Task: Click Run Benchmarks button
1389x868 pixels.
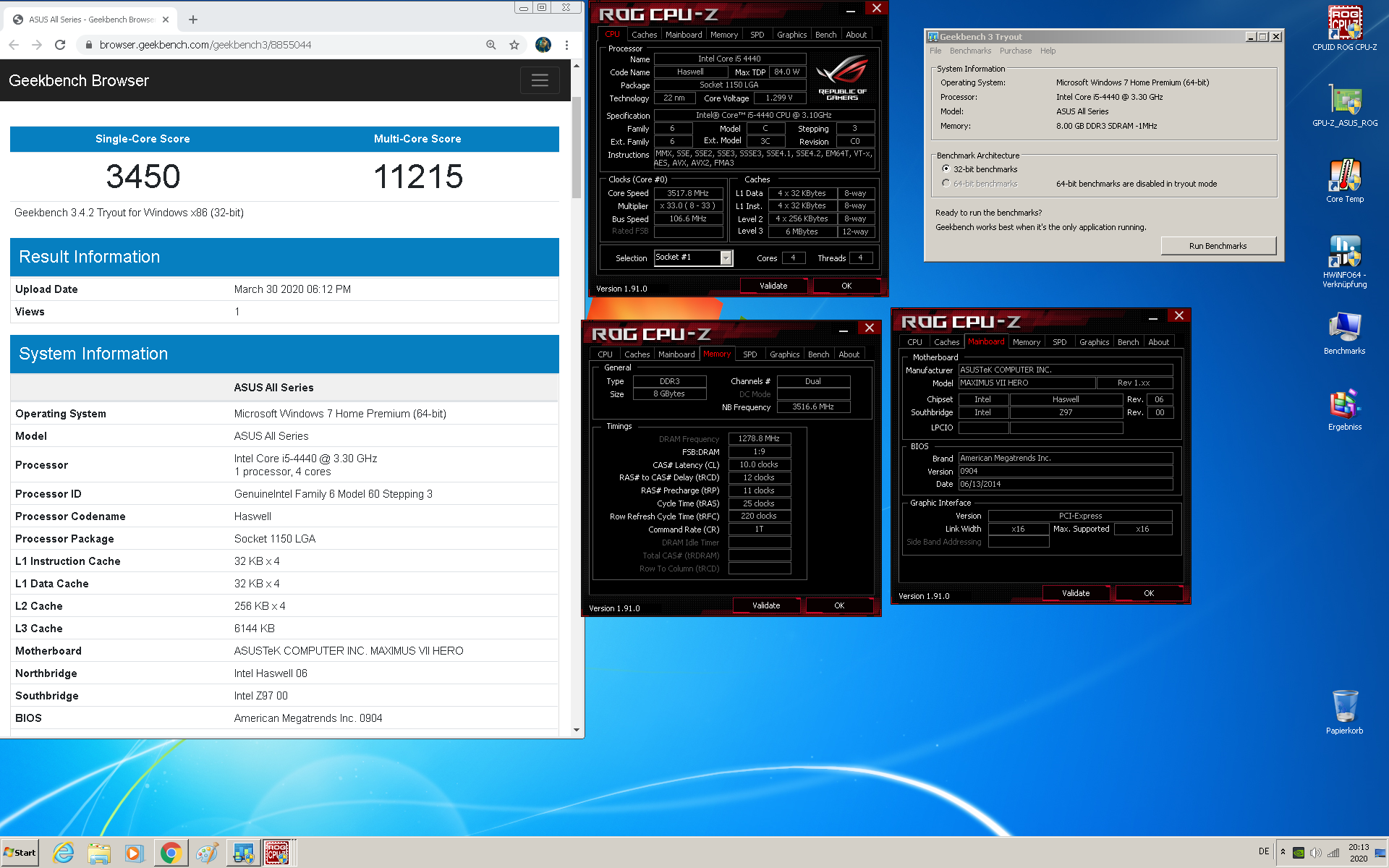Action: coord(1218,246)
